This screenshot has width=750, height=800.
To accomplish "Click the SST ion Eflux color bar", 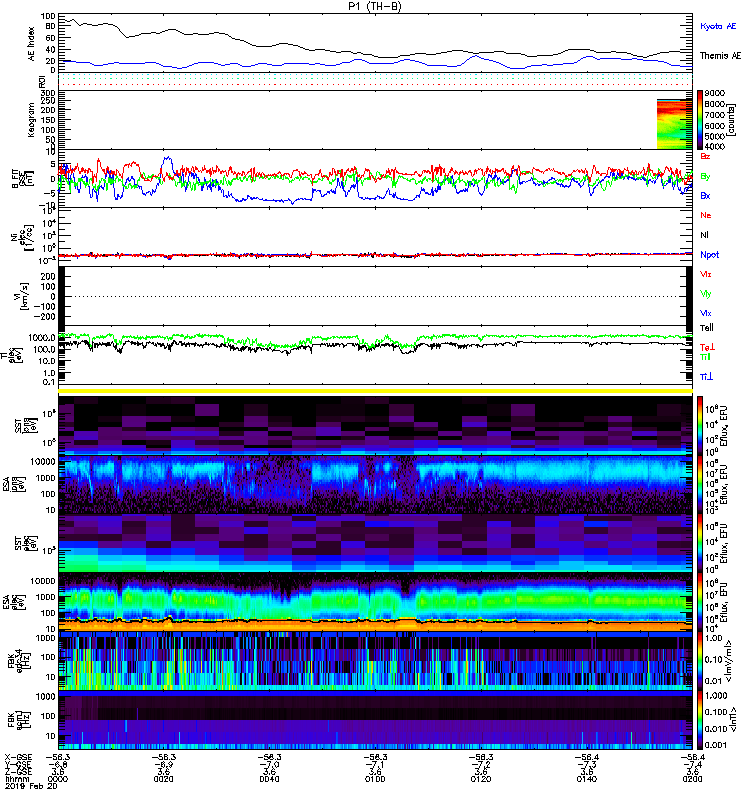I will pos(700,425).
